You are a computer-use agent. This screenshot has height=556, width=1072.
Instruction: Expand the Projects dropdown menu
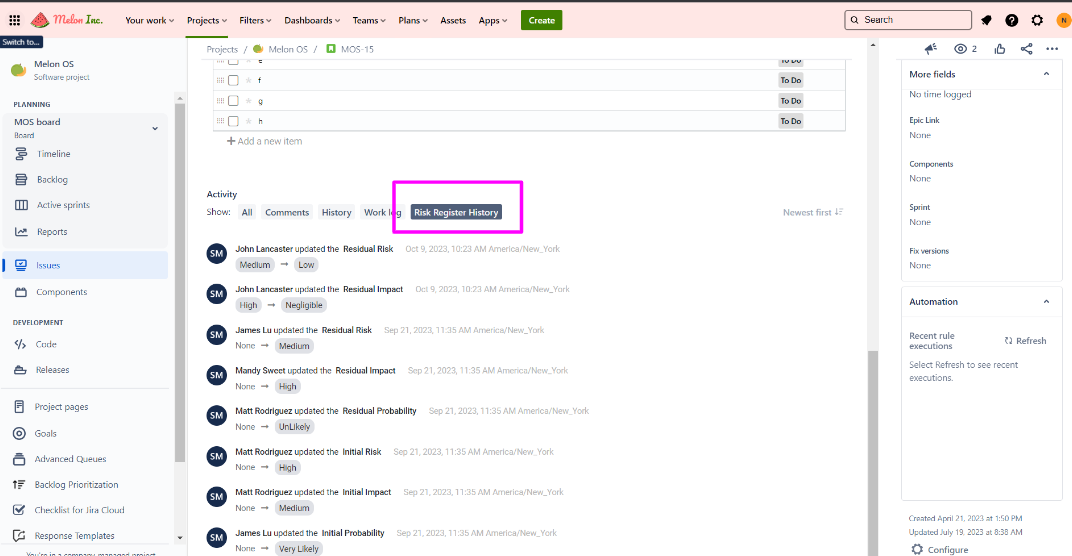tap(207, 20)
